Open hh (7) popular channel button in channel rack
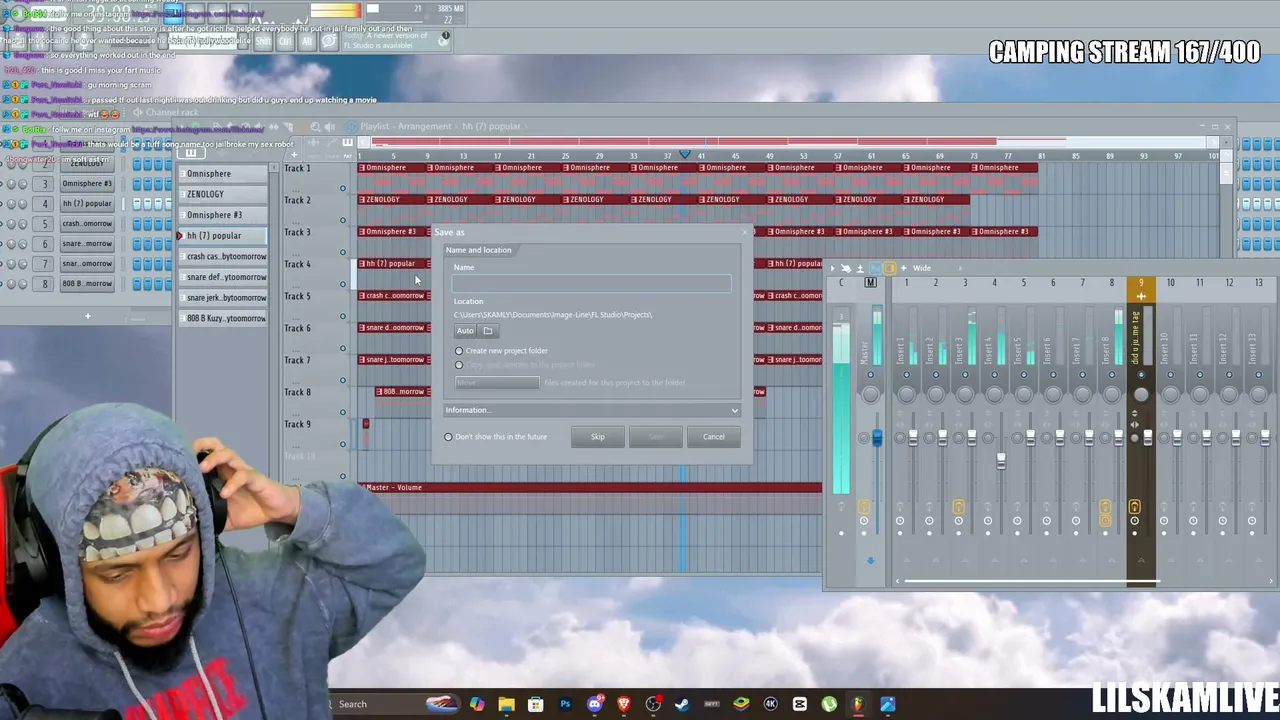The height and width of the screenshot is (720, 1280). [86, 204]
